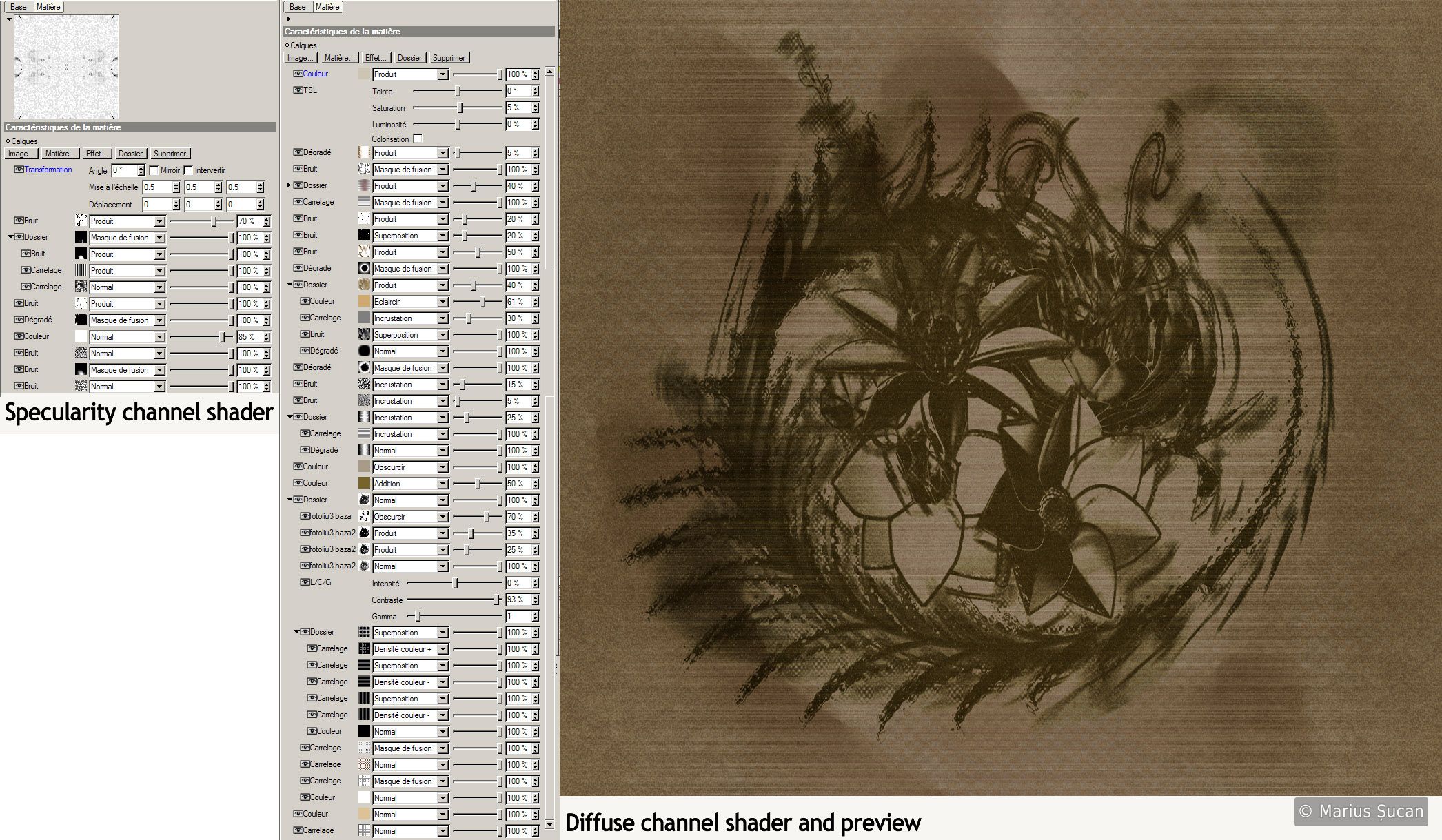
Task: Click the fotoliu3 baza Obscurcir layer thumbnail
Action: 364,516
